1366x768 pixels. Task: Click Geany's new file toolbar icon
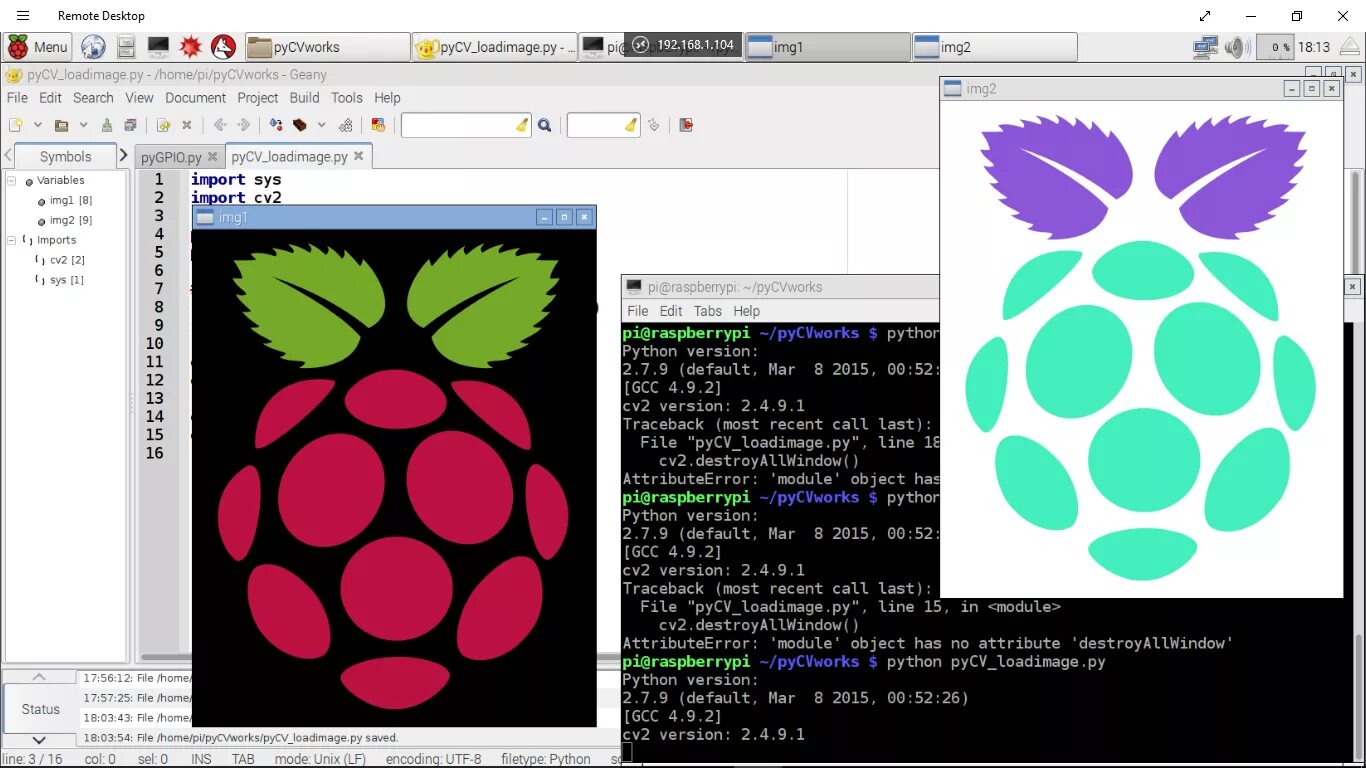coord(15,125)
